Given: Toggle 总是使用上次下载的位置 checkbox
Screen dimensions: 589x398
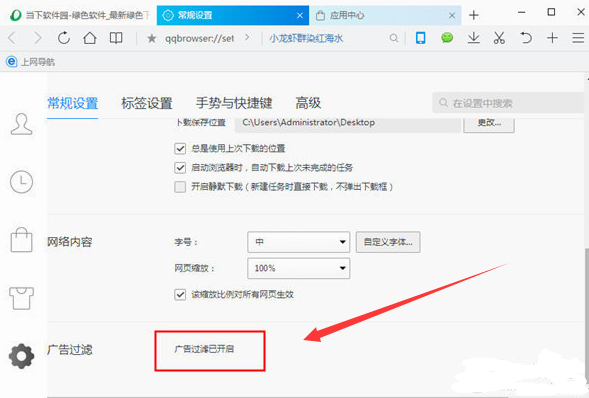Looking at the screenshot, I should (x=180, y=149).
